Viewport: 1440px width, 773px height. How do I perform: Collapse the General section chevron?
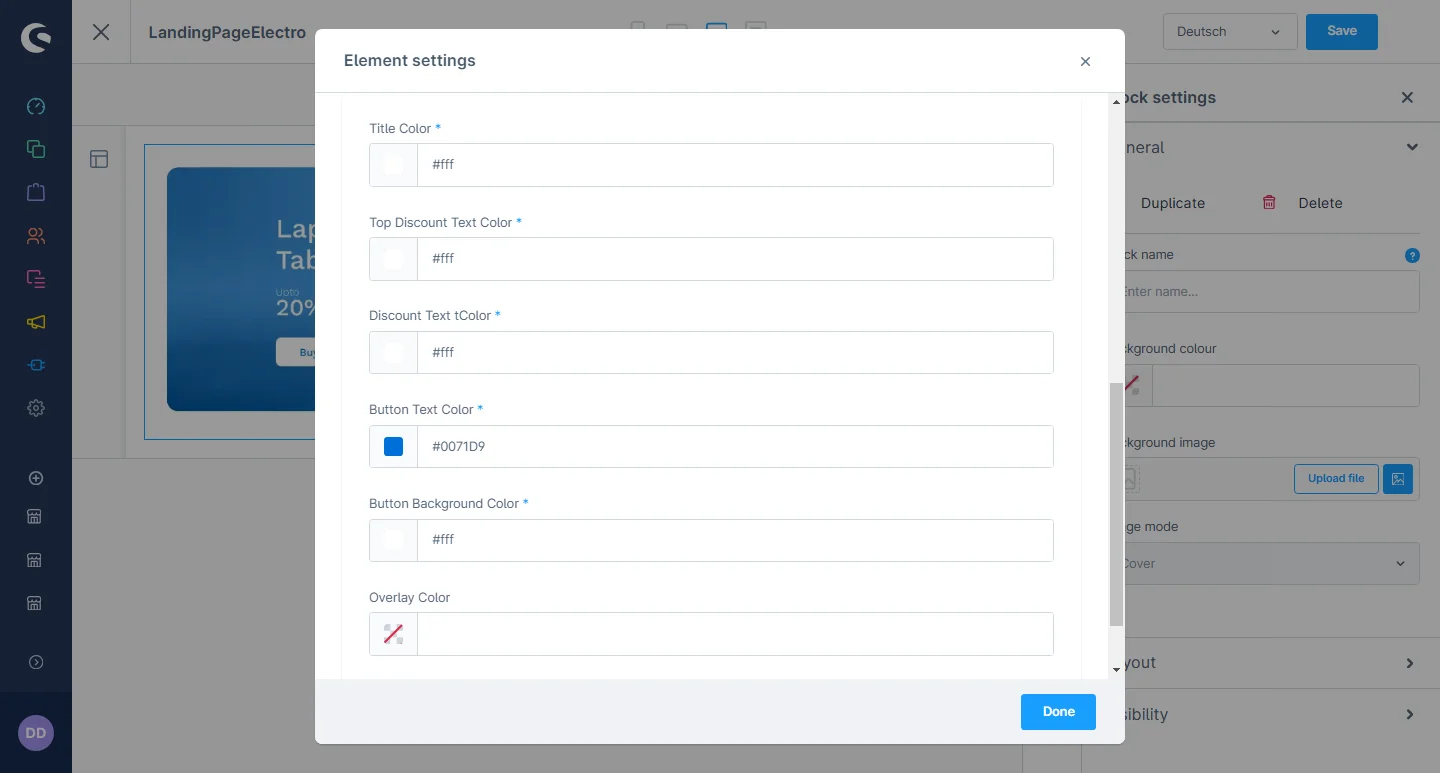(1411, 147)
